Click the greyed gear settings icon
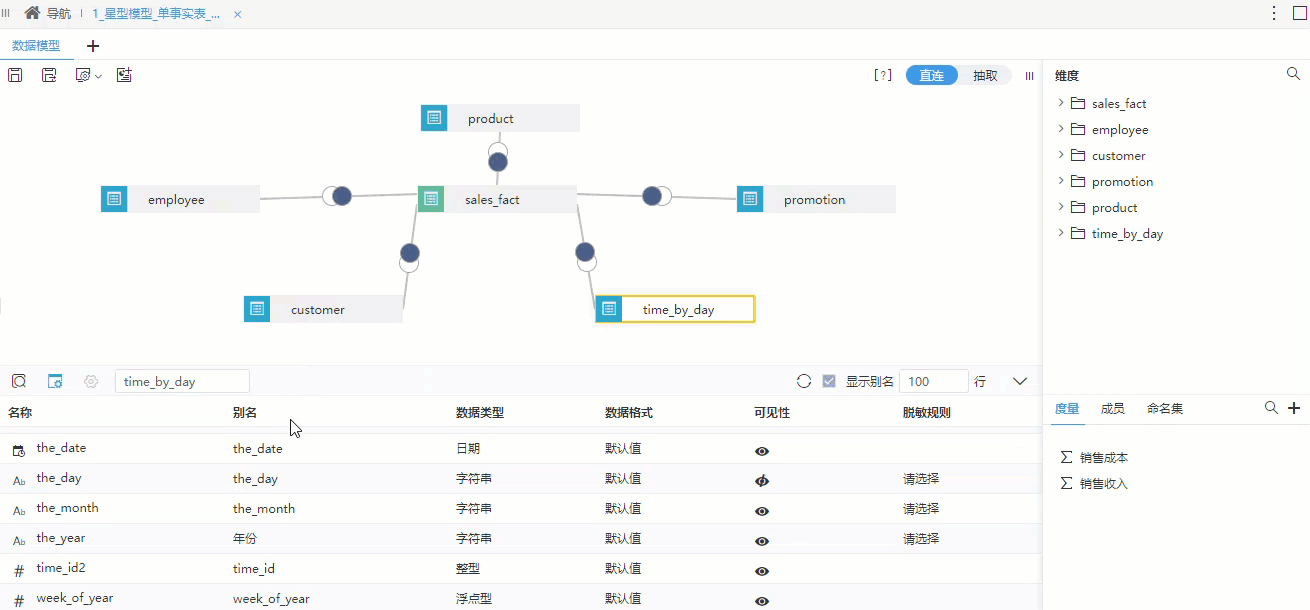Viewport: 1310px width, 610px height. click(91, 381)
